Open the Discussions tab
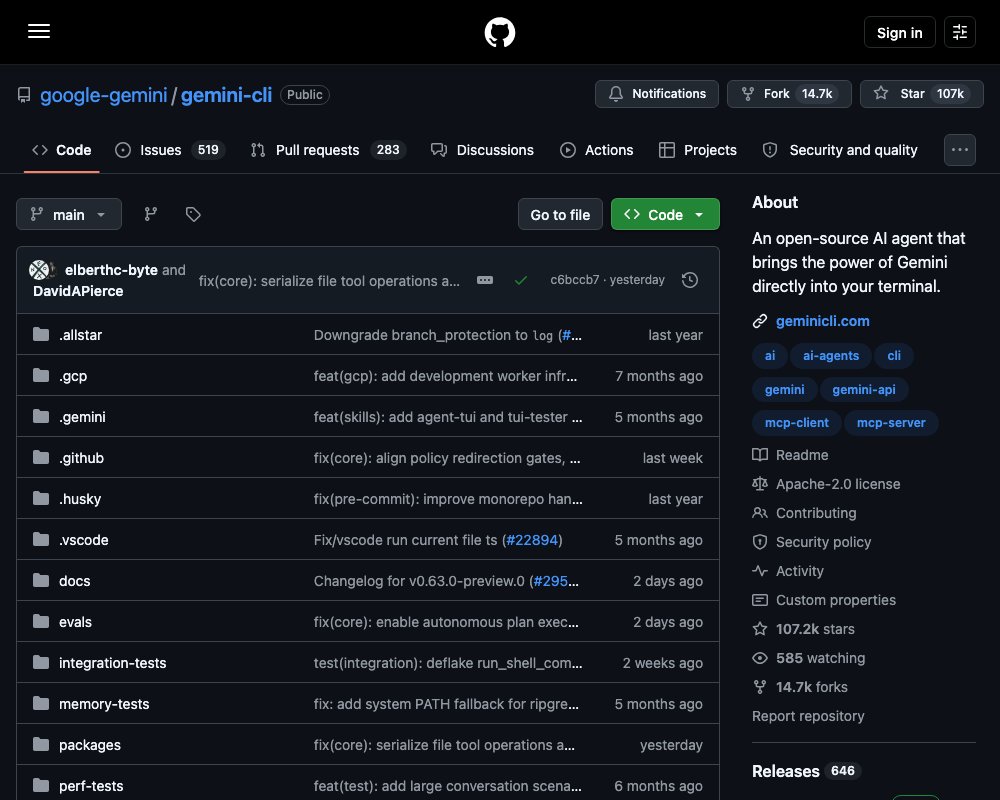Viewport: 1000px width, 800px height. [x=482, y=150]
